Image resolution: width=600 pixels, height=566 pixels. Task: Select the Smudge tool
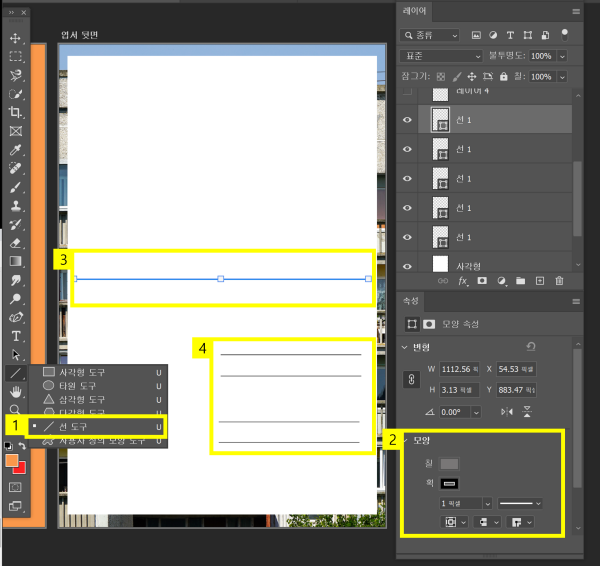point(15,280)
